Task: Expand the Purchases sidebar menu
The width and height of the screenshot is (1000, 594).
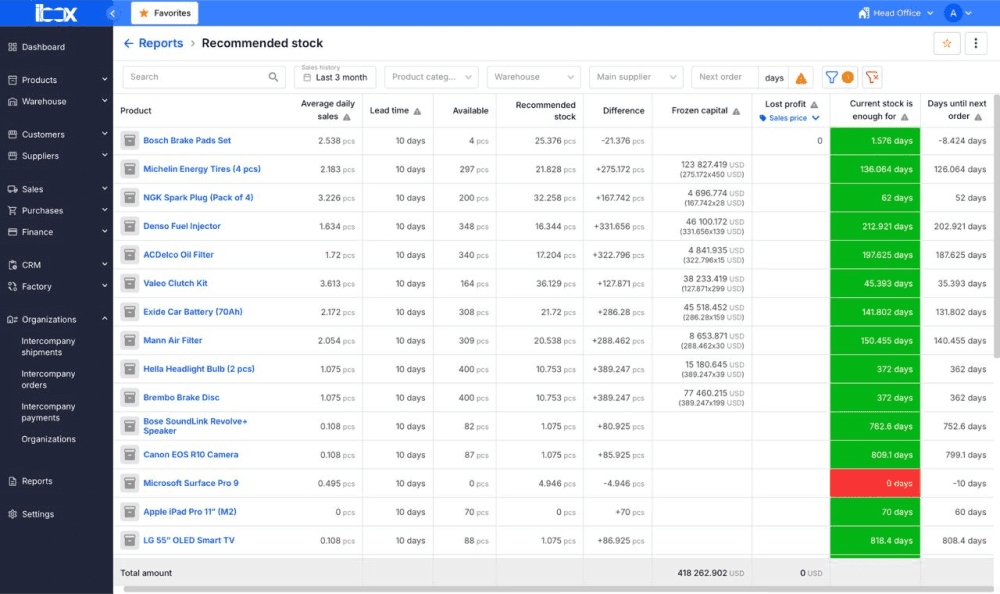Action: (56, 211)
